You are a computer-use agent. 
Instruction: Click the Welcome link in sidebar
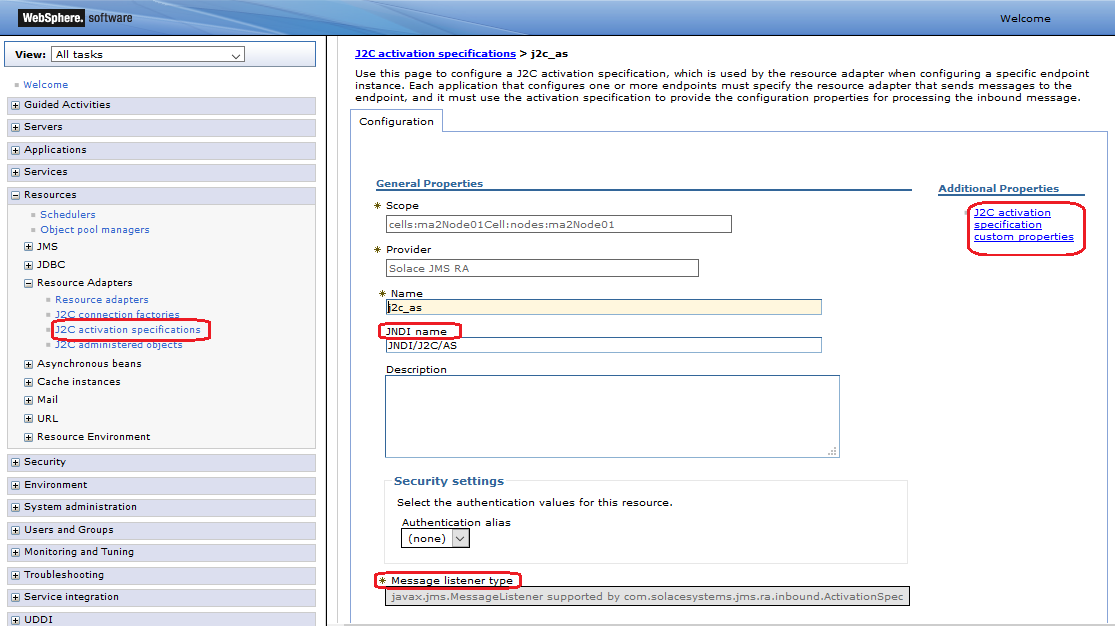[46, 85]
